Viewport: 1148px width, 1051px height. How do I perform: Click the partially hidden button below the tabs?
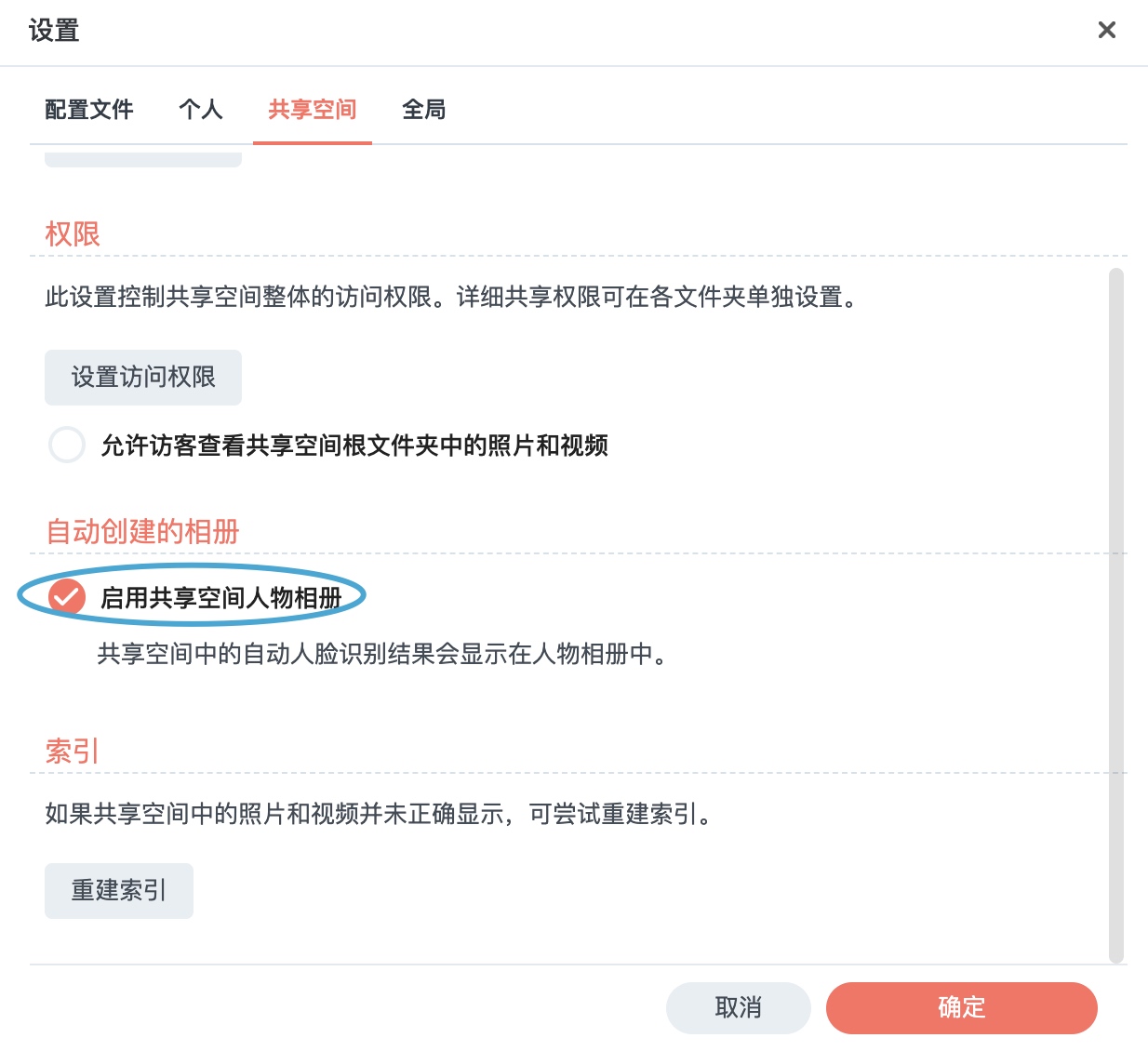tap(143, 160)
